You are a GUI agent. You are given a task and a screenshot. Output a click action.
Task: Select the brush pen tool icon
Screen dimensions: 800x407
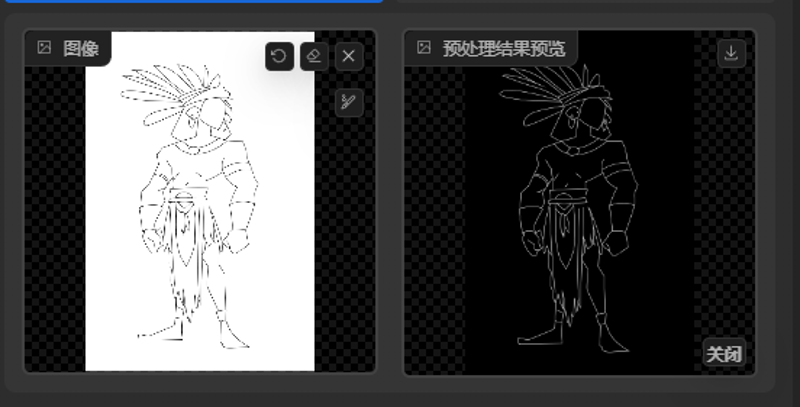(x=349, y=102)
